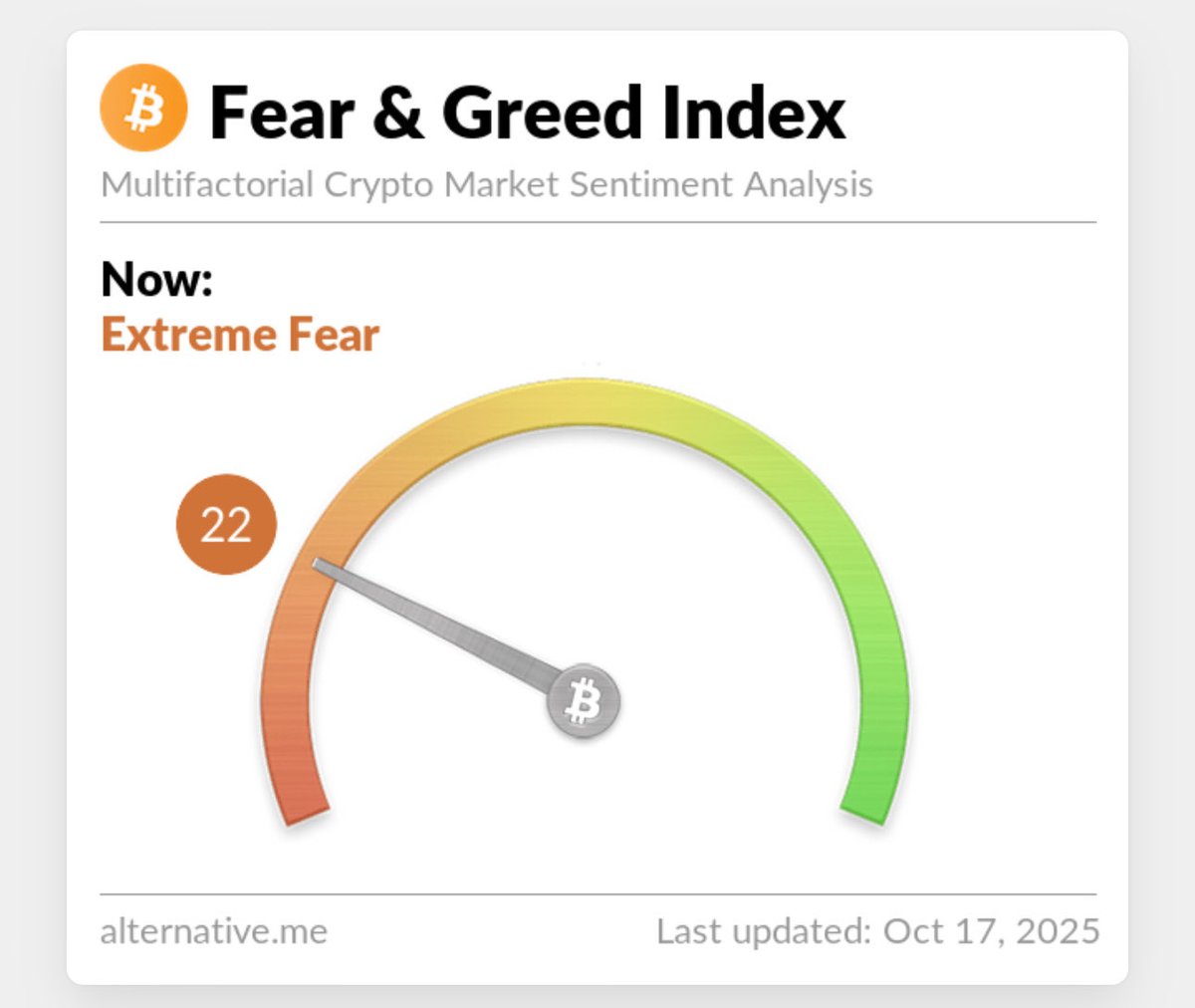Click the word "Greed" in the title

(543, 113)
